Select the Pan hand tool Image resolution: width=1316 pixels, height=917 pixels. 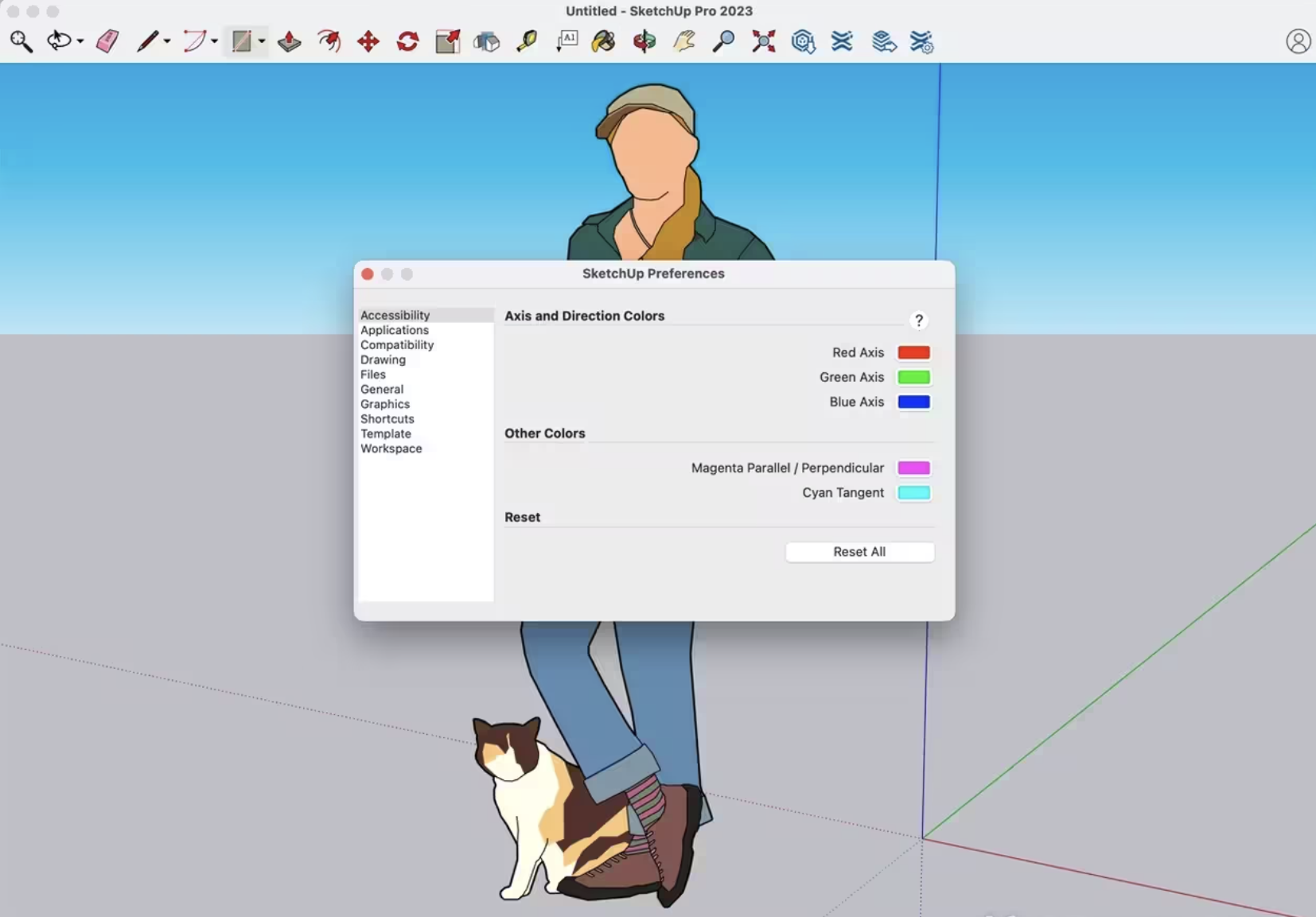coord(683,41)
